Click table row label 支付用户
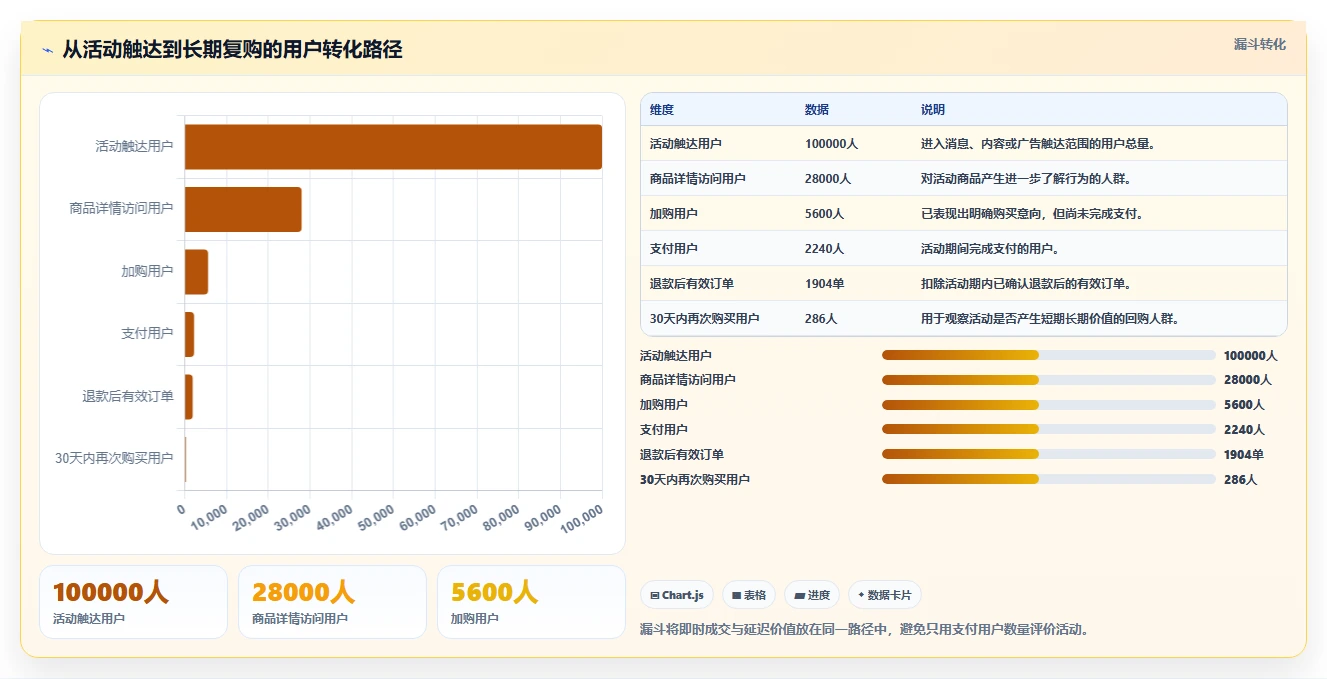This screenshot has width=1327, height=679. point(674,249)
